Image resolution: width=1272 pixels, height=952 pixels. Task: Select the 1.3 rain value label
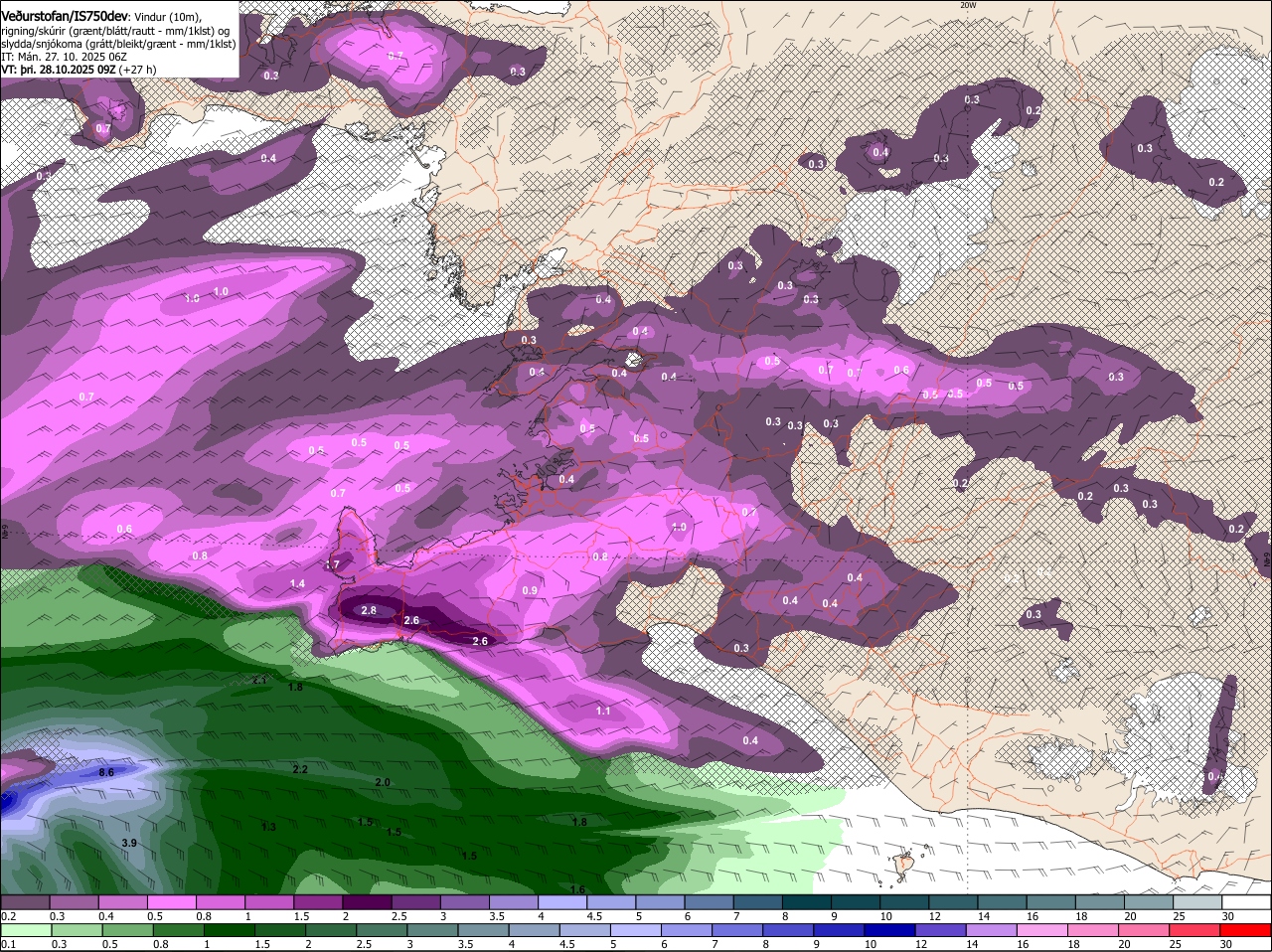point(268,827)
